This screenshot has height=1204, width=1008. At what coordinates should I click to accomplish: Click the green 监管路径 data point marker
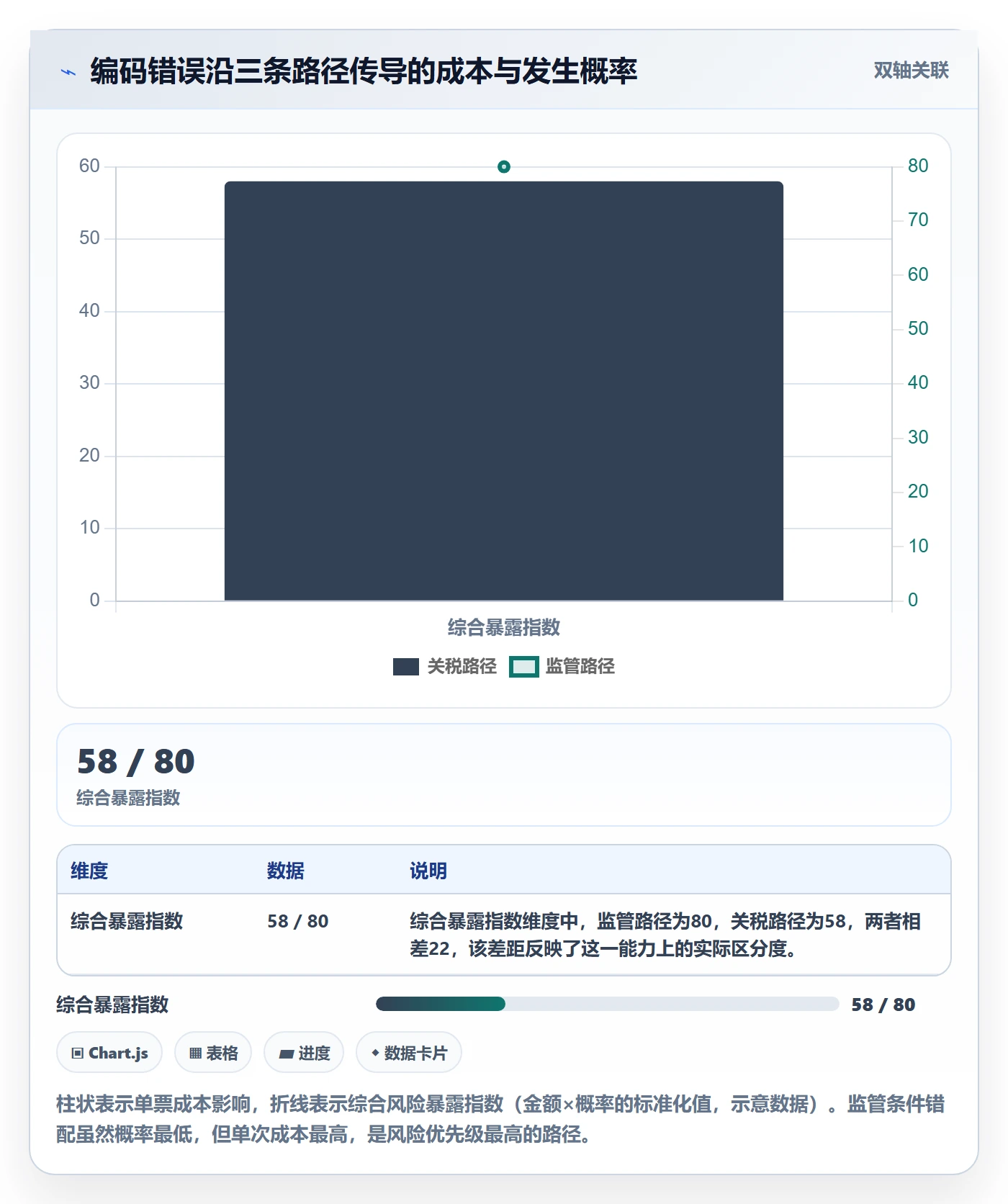click(504, 167)
